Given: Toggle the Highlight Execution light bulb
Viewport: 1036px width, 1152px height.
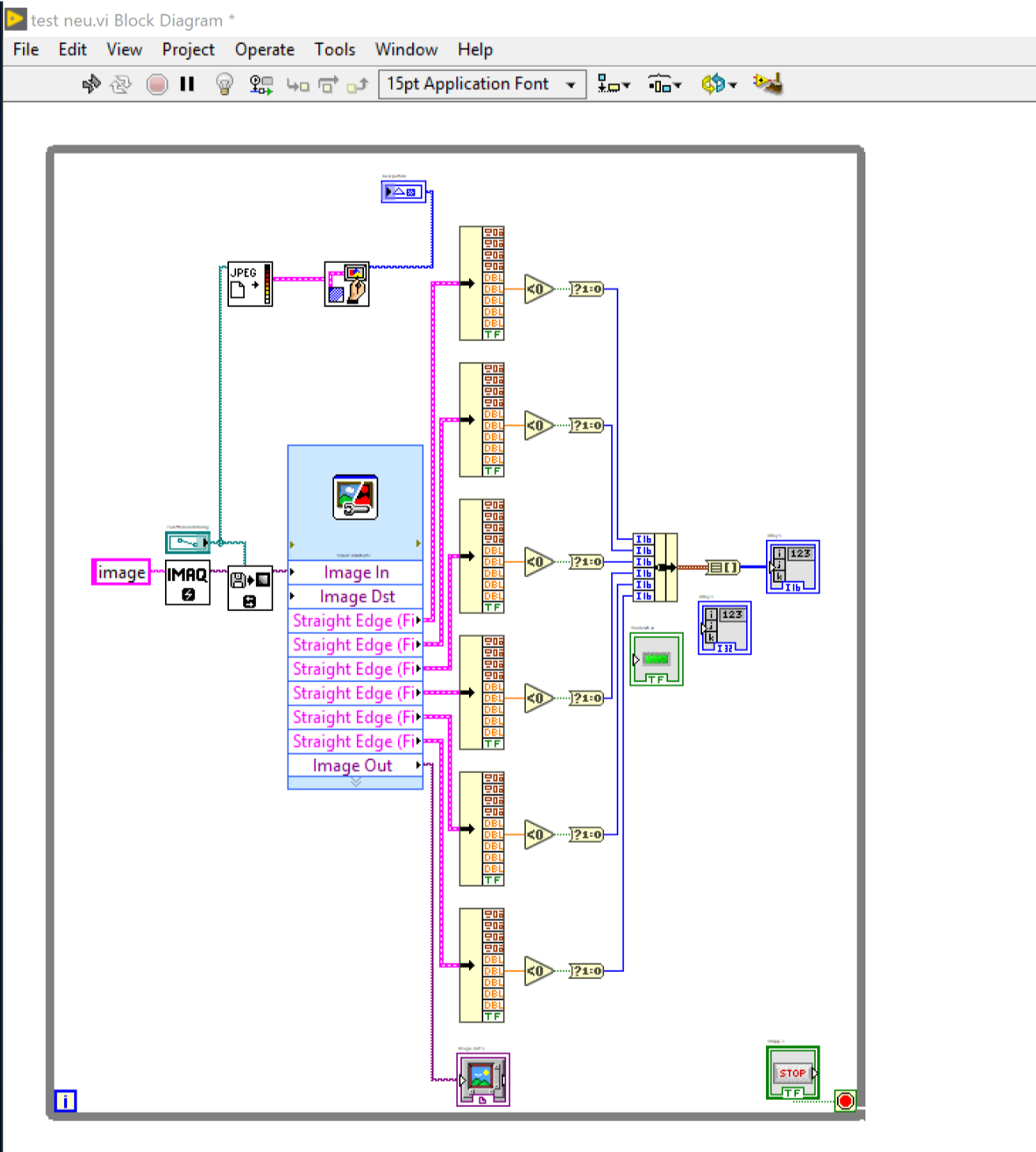Looking at the screenshot, I should [224, 84].
